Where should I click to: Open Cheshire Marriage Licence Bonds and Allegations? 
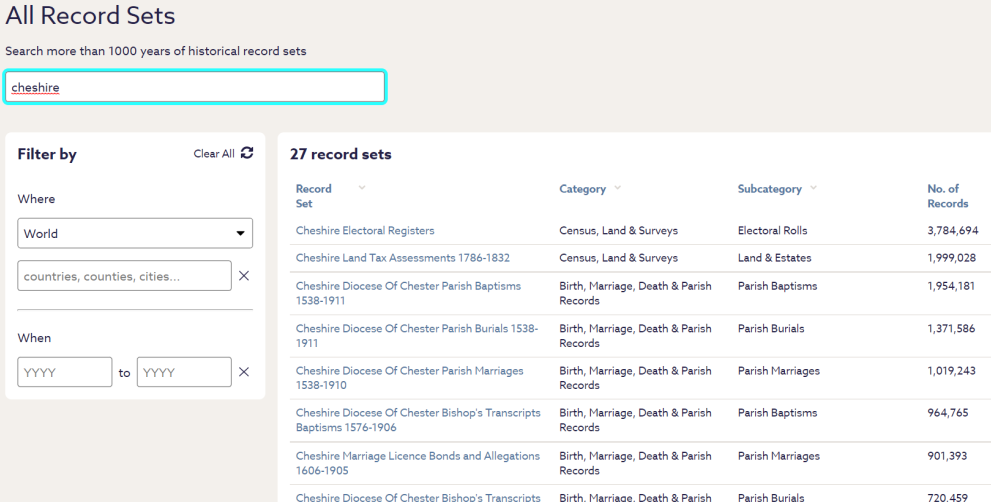418,463
